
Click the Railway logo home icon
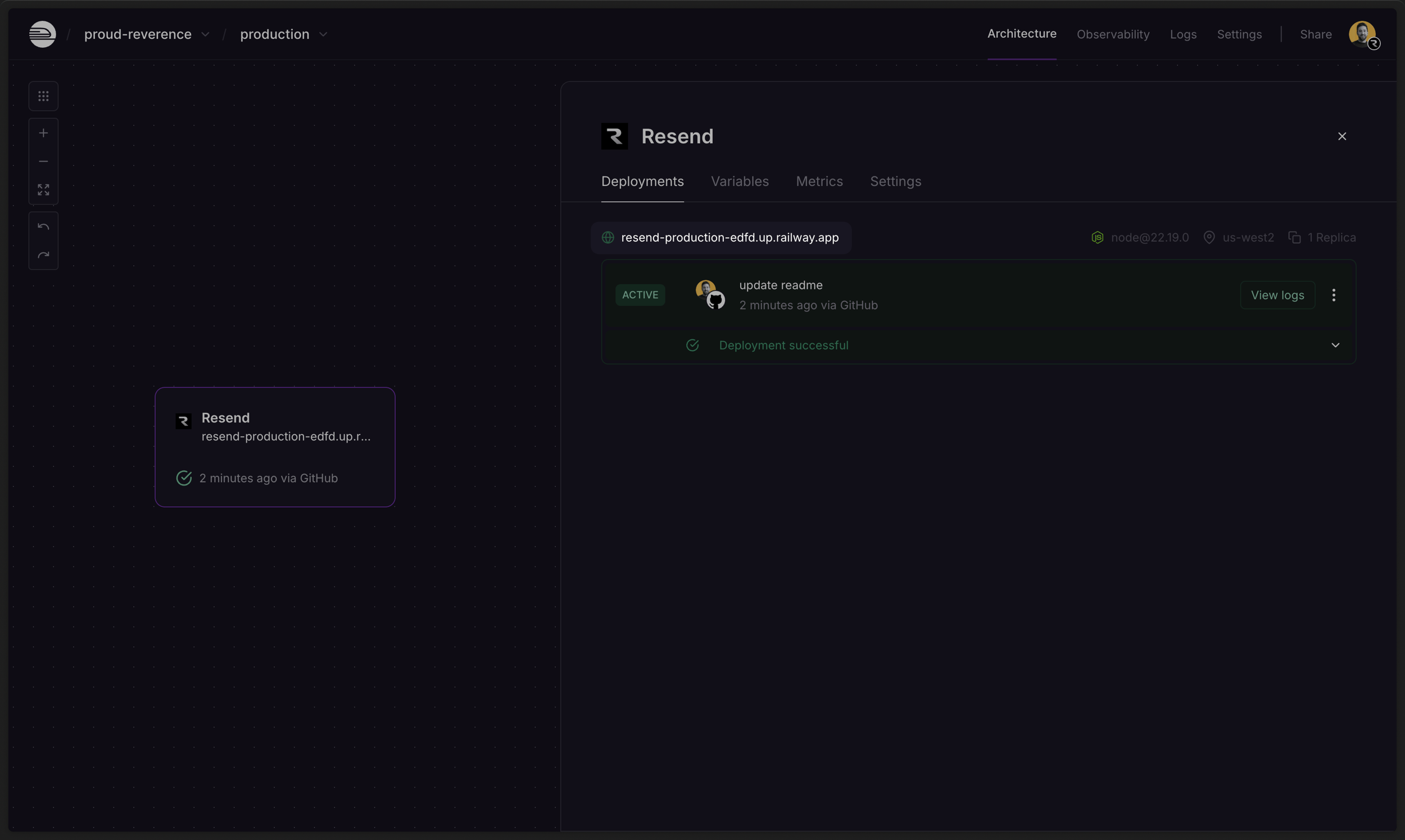(x=43, y=34)
